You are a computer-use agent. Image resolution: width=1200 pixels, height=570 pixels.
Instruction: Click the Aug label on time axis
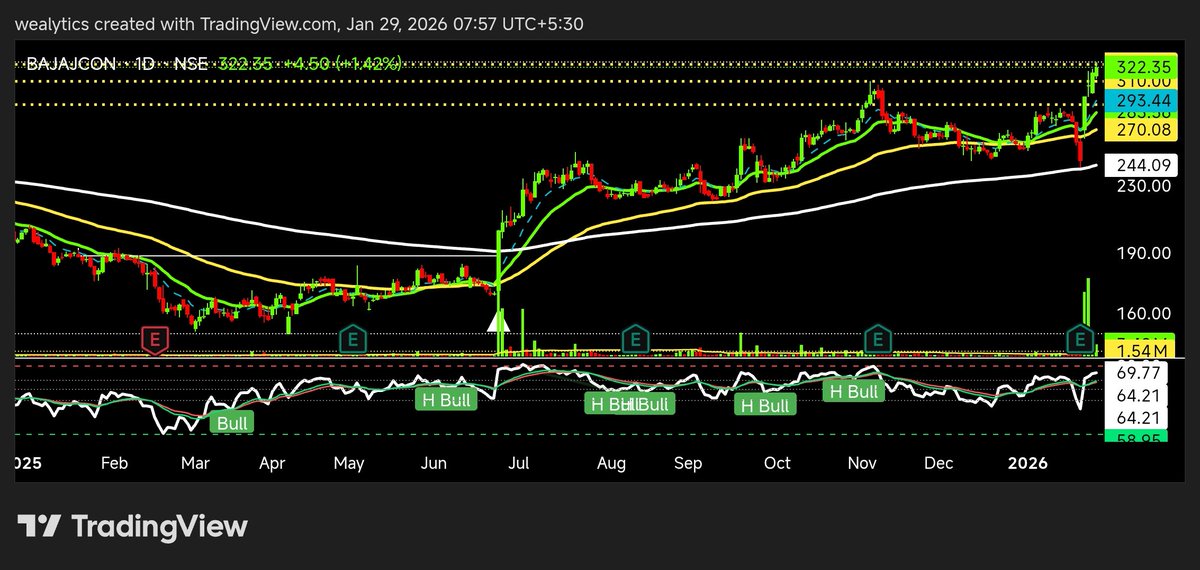coord(611,463)
